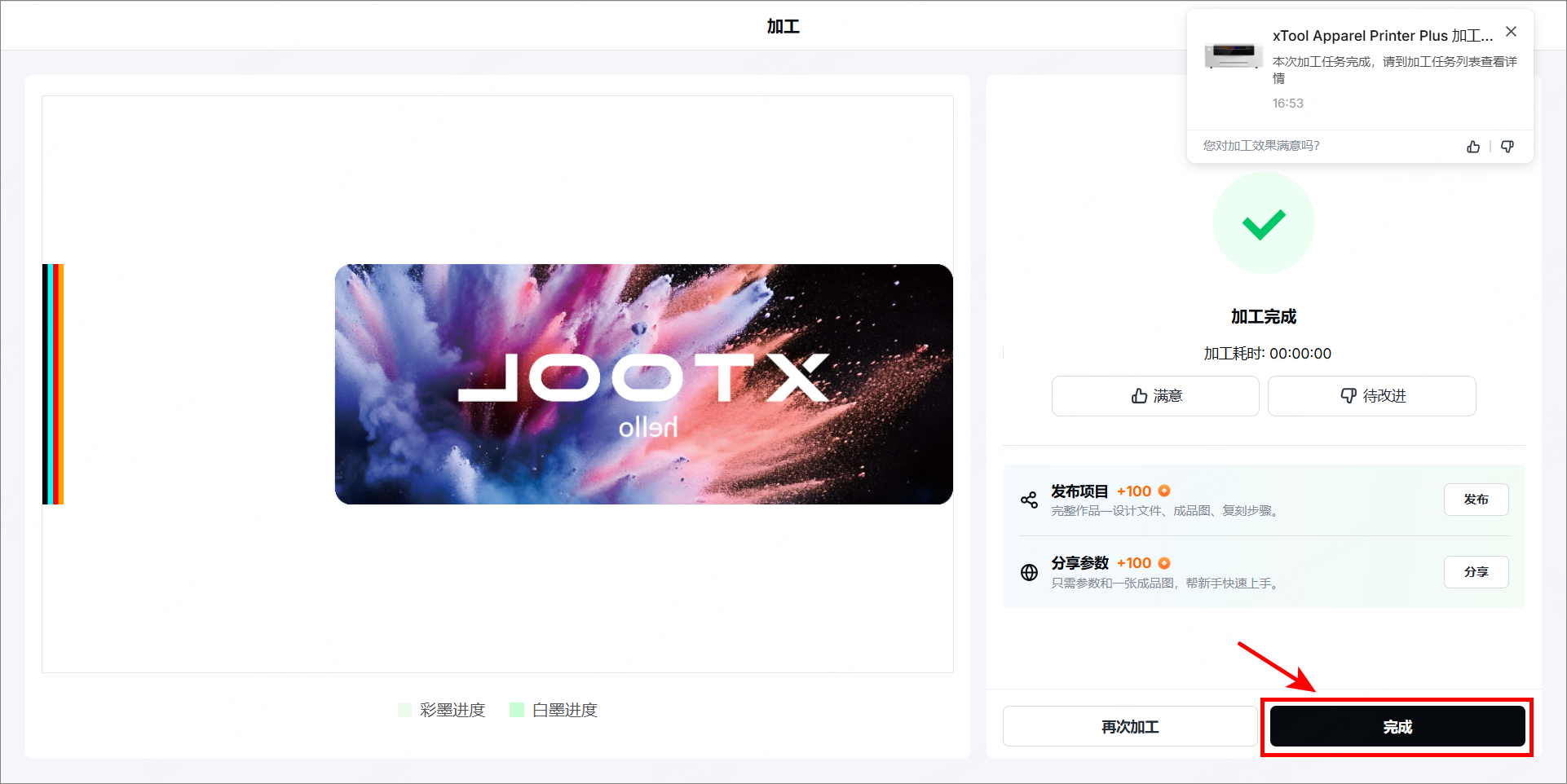Click the 白墨进度 label text
This screenshot has width=1567, height=784.
pyautogui.click(x=565, y=710)
